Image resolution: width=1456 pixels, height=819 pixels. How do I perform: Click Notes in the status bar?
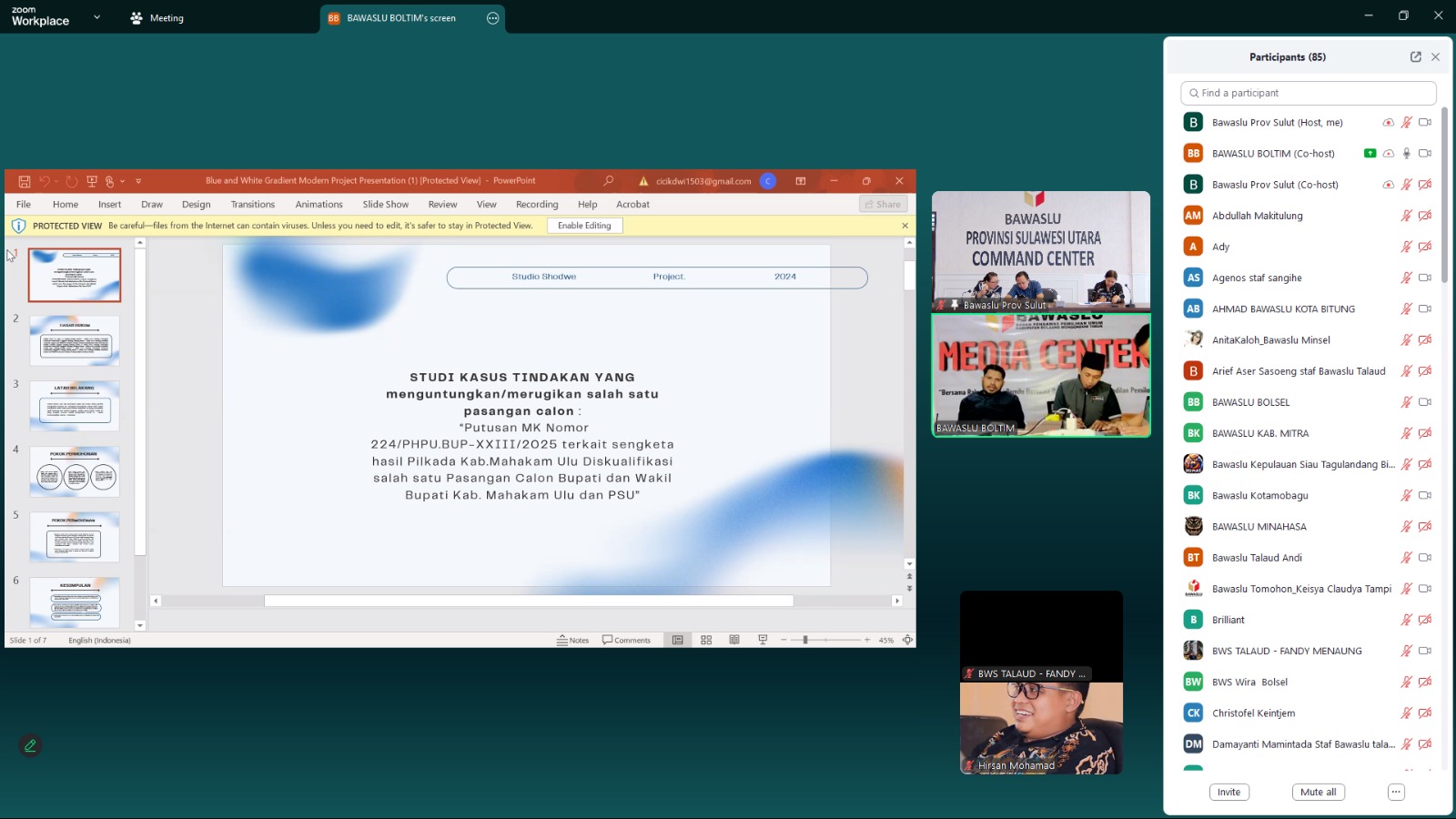pyautogui.click(x=572, y=640)
